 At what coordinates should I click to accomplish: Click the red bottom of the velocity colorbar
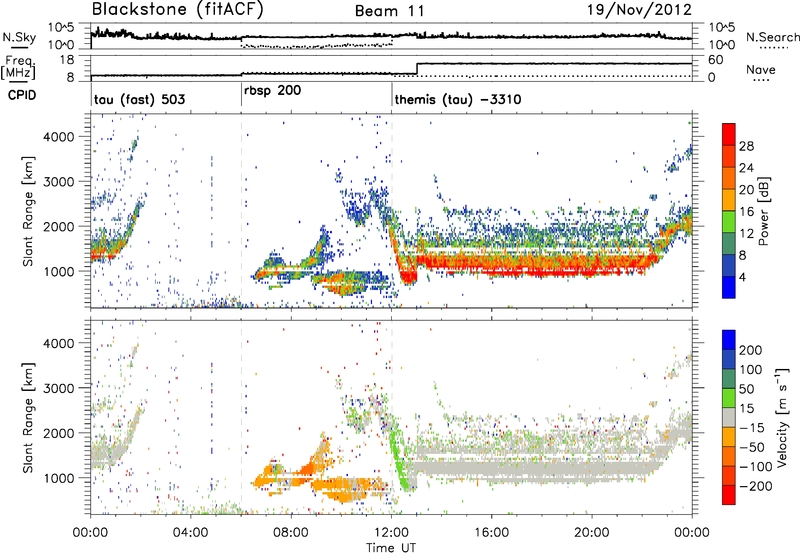729,495
